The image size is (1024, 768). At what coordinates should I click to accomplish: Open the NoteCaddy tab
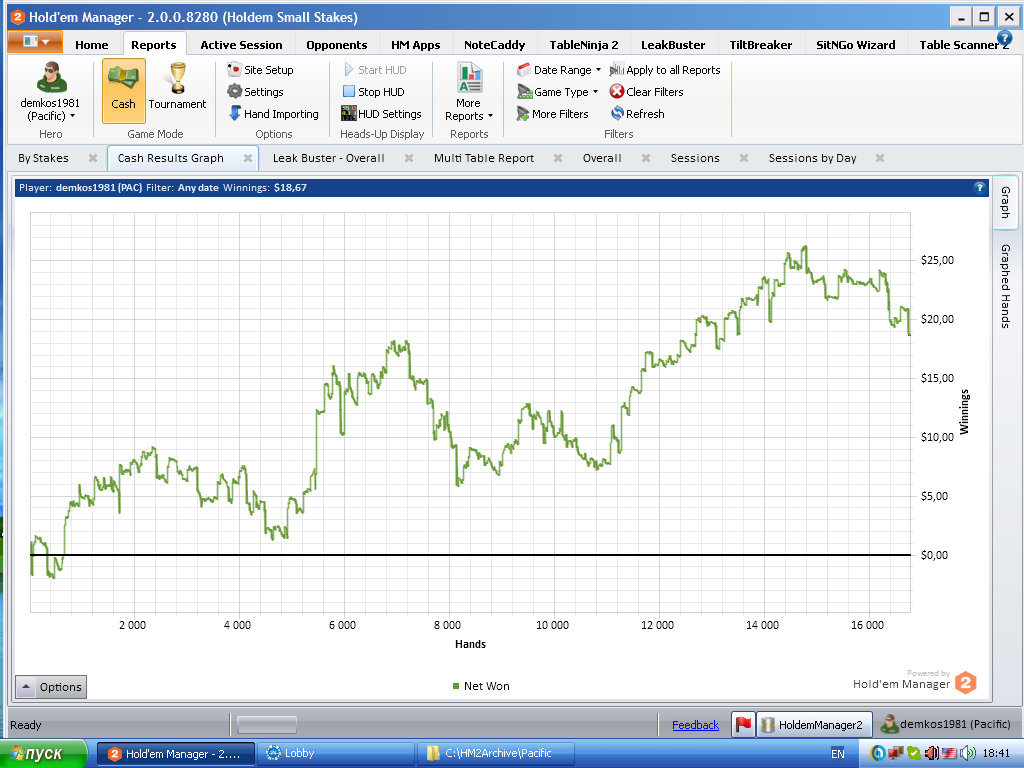tap(494, 45)
